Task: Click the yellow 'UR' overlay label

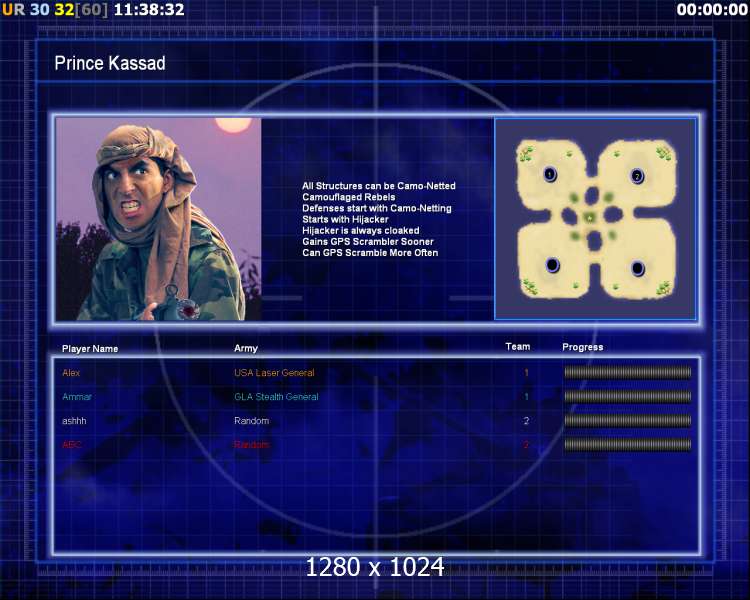Action: coord(14,10)
